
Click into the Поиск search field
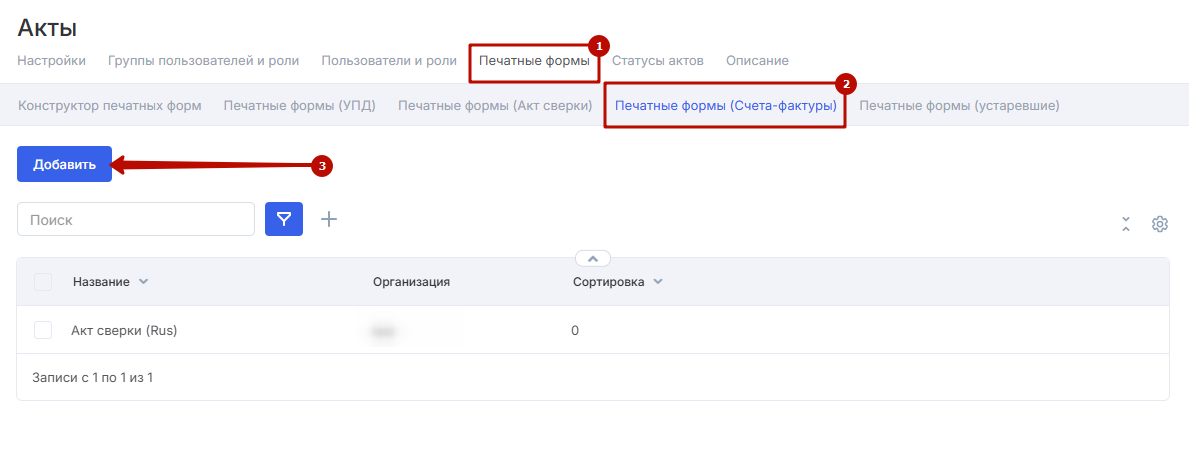[136, 219]
